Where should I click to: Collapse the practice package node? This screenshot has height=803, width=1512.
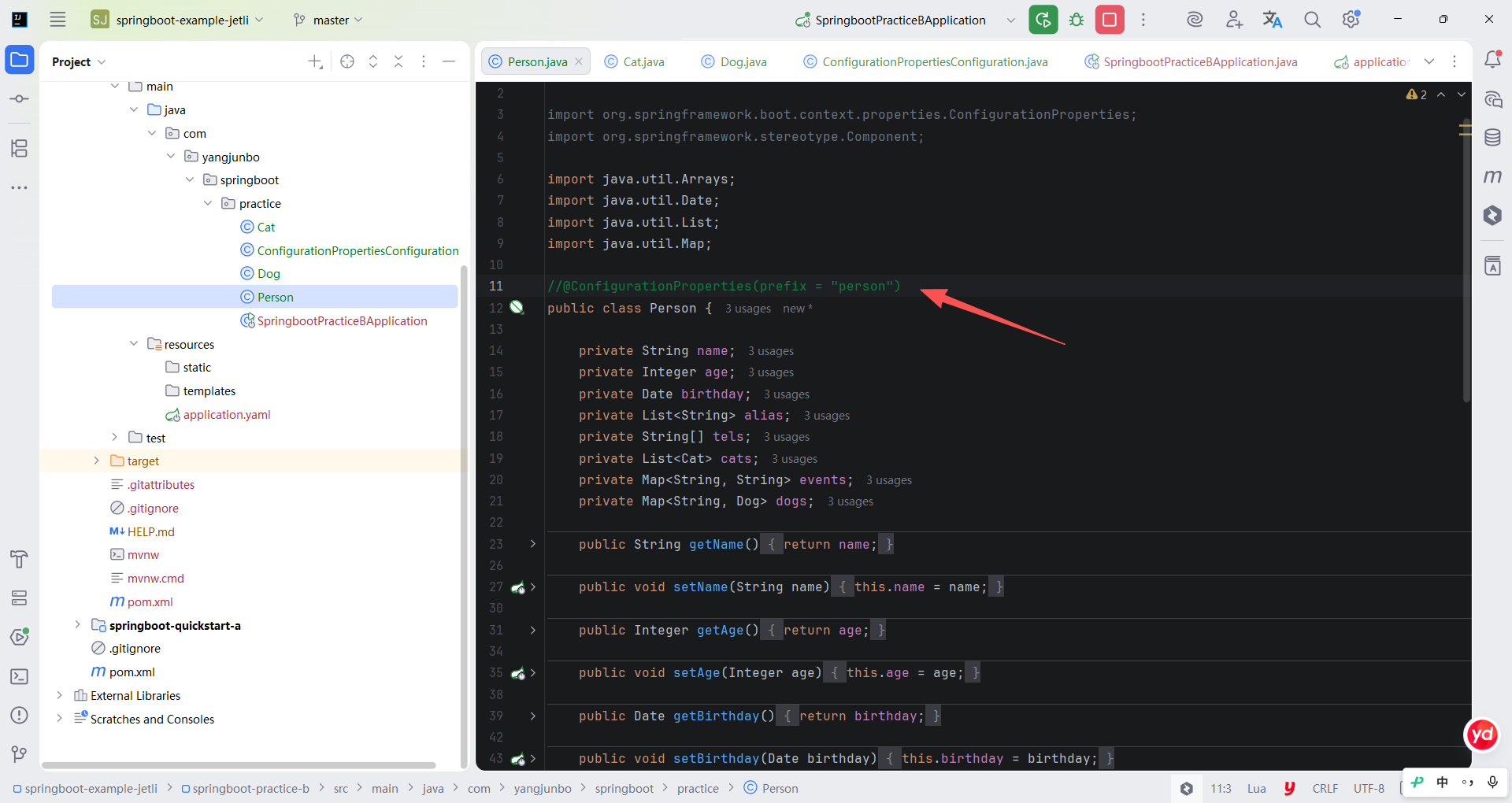pos(208,203)
